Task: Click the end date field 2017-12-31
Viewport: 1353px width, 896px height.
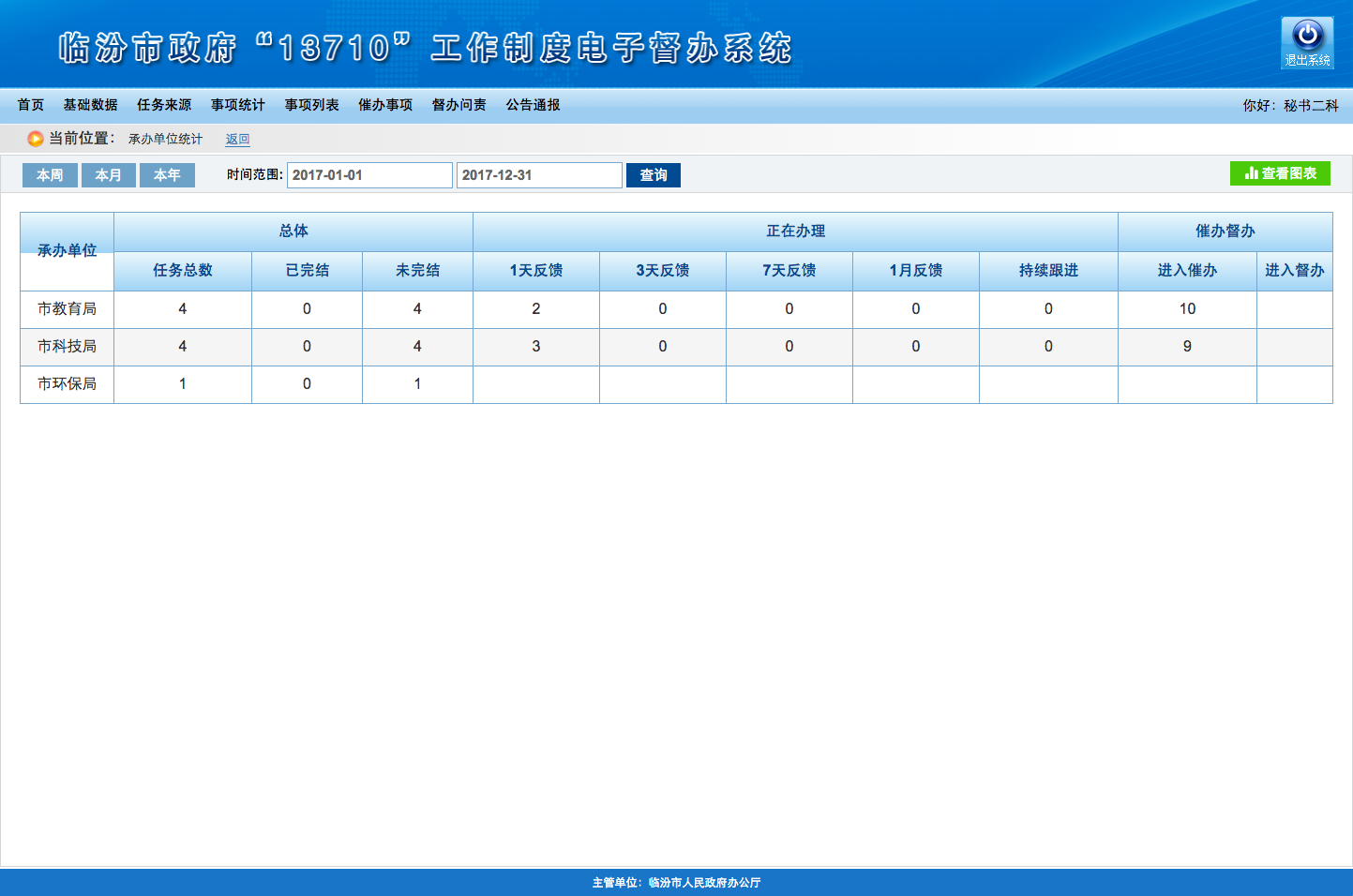Action: point(539,175)
